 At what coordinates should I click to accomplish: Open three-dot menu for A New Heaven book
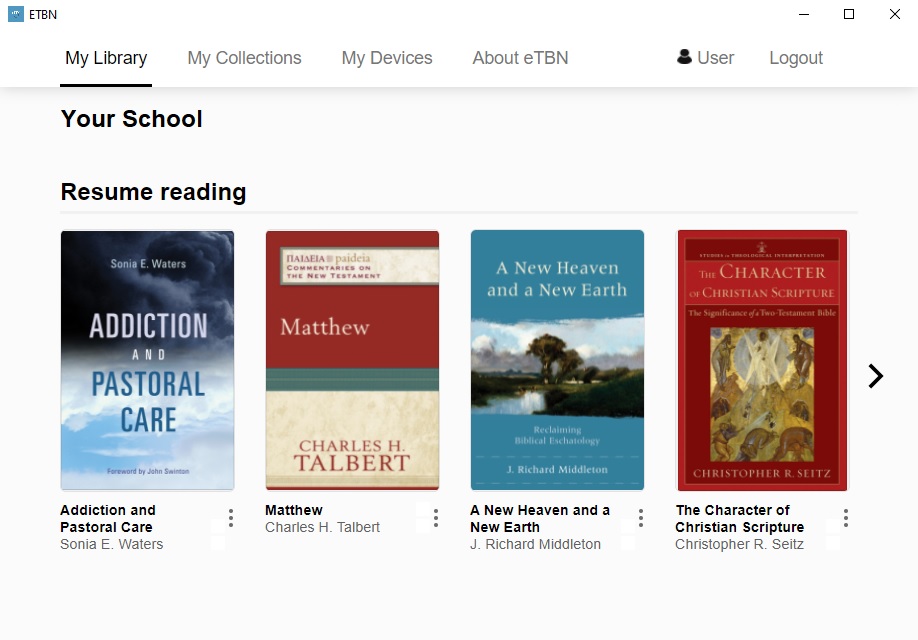pos(641,518)
